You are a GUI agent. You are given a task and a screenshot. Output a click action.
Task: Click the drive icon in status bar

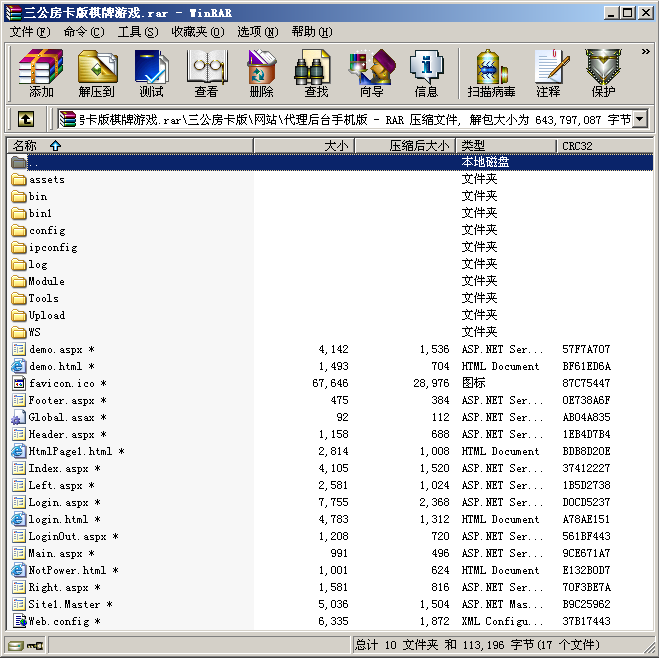(x=15, y=646)
